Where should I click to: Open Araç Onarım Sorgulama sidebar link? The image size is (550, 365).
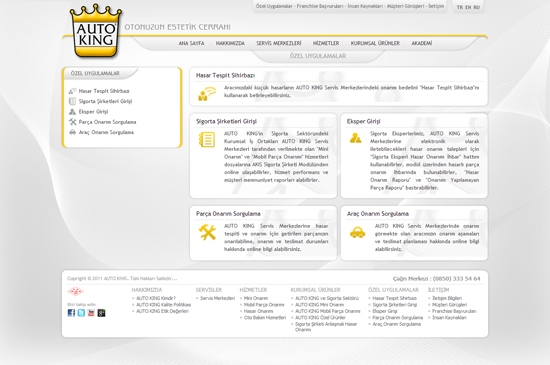[x=106, y=132]
